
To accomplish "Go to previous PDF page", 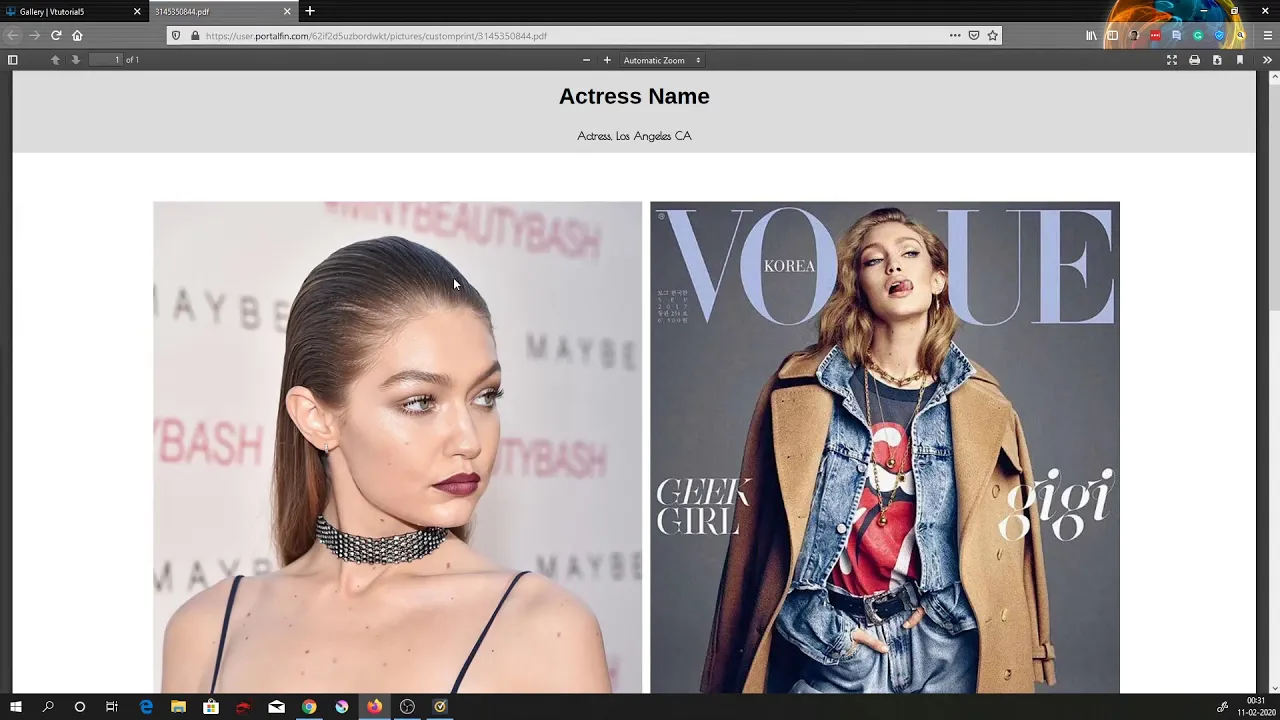I will (55, 60).
